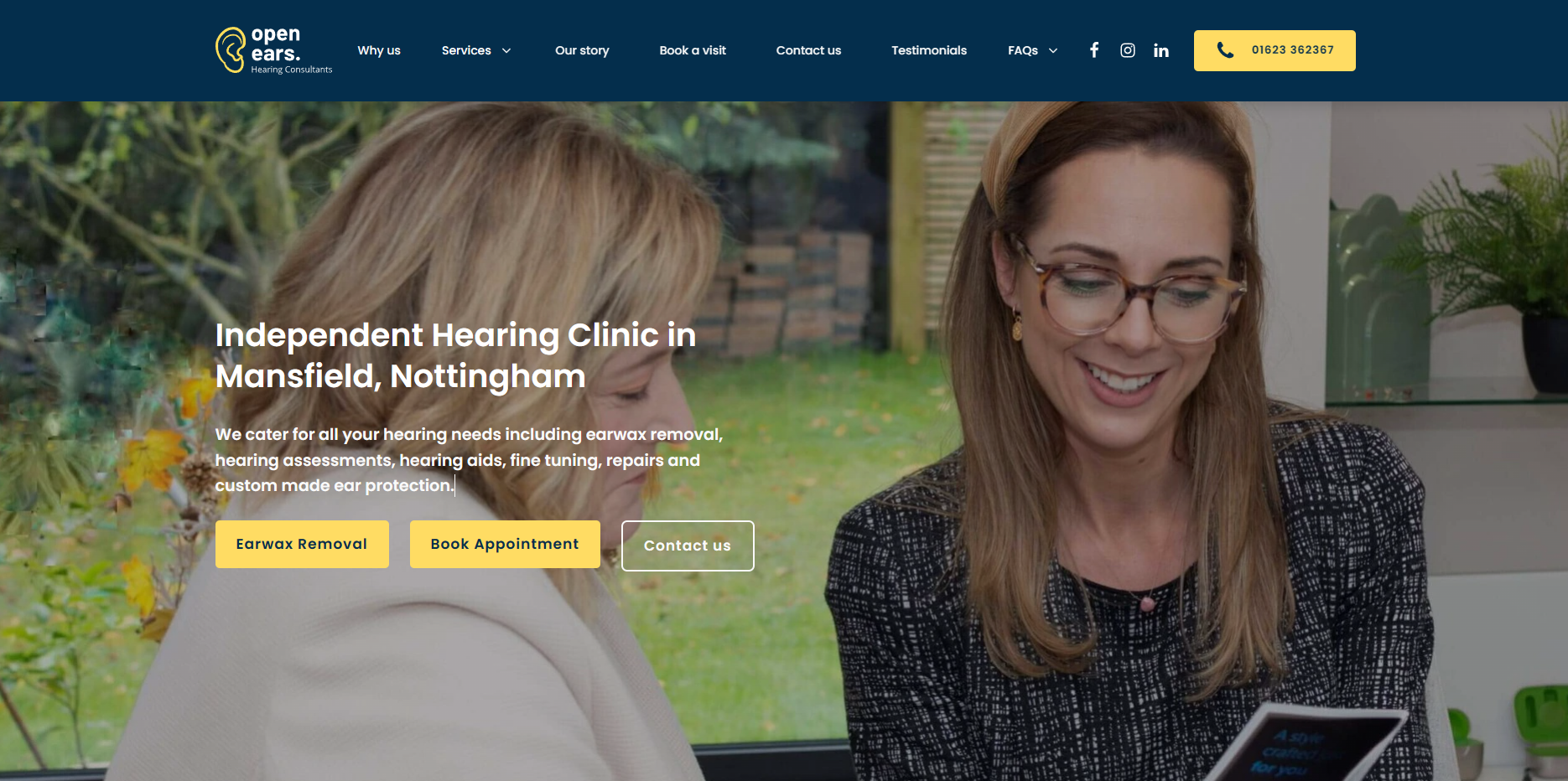This screenshot has height=781, width=1568.
Task: Open the Facebook page icon
Action: click(x=1094, y=50)
